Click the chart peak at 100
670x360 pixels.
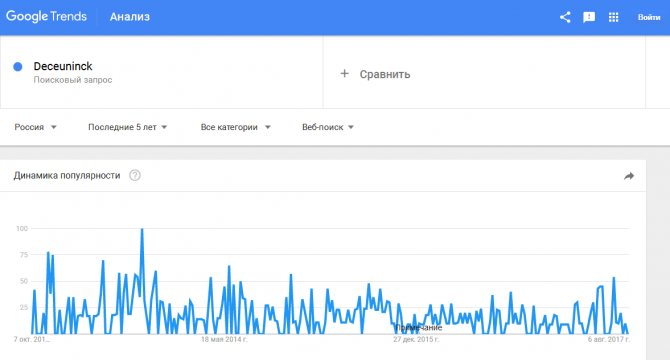coord(142,229)
